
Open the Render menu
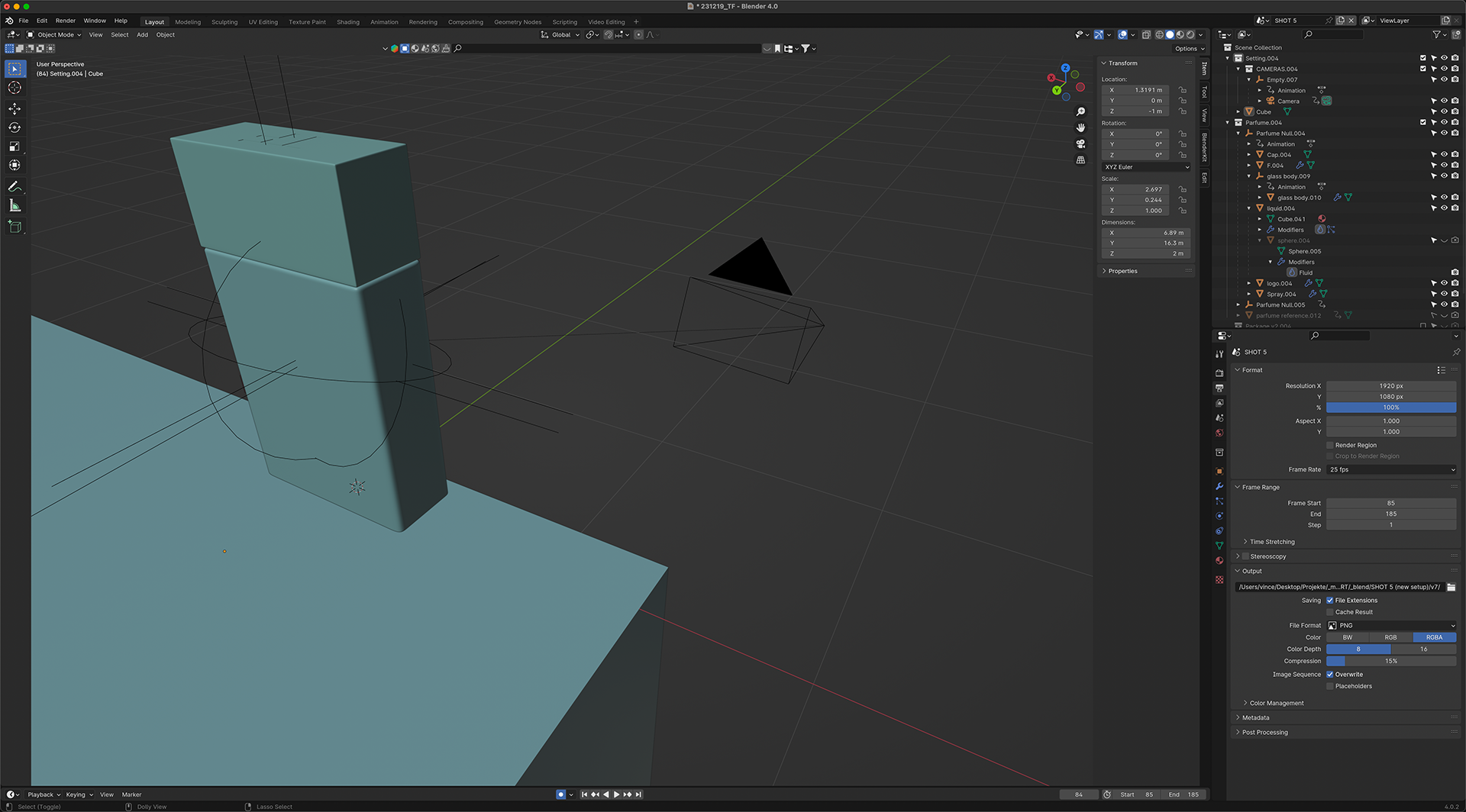pyautogui.click(x=66, y=21)
